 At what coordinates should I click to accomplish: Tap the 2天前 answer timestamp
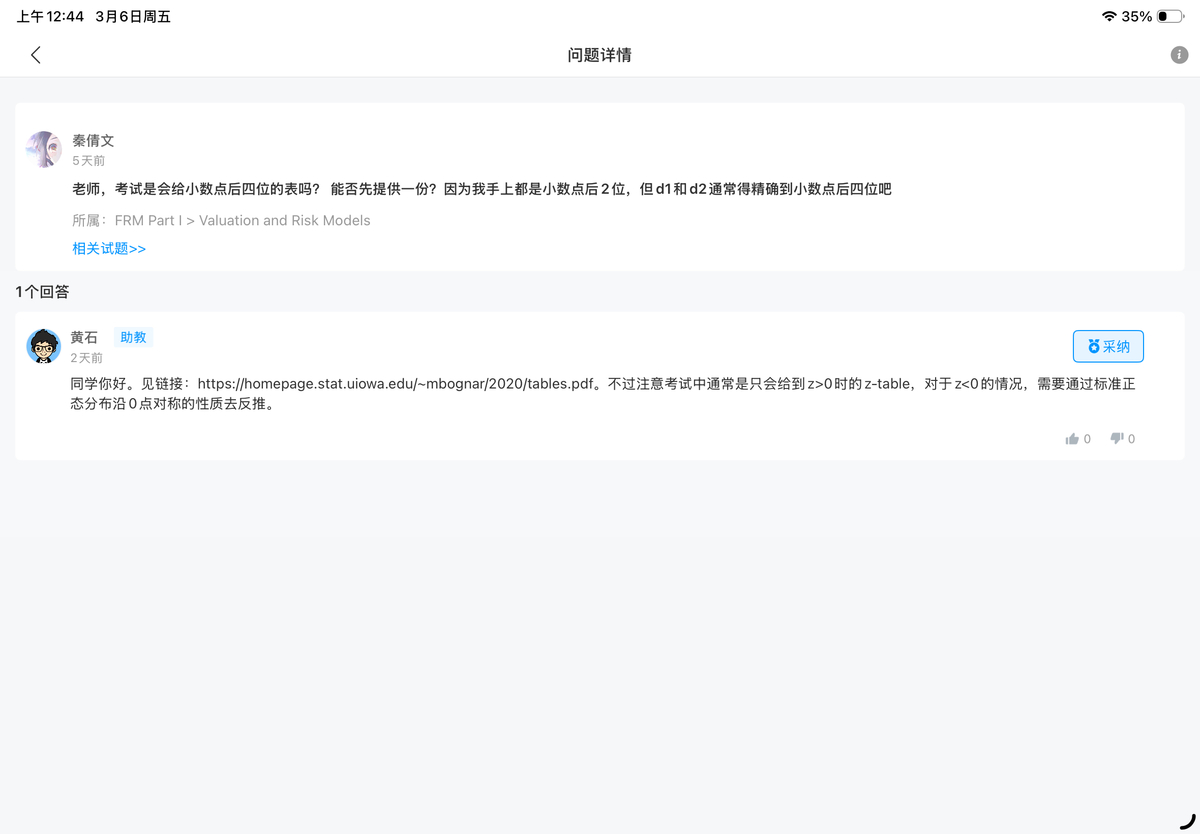point(87,357)
